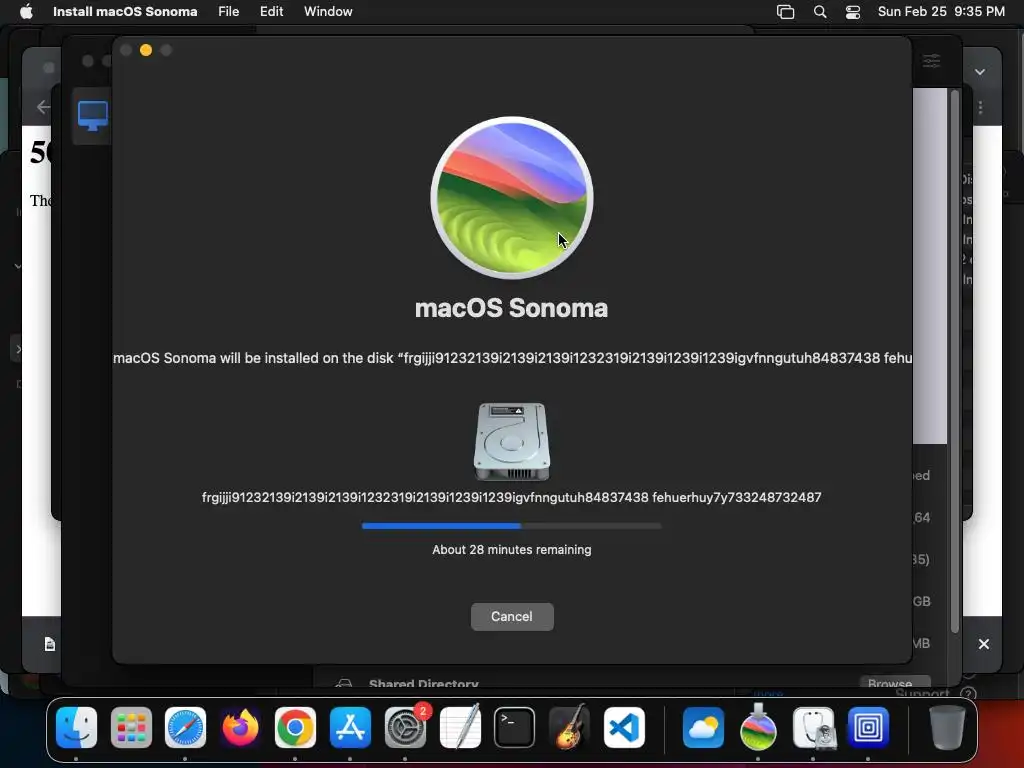Open the downloaded file icon in the bottom bar
1024x768 pixels.
(x=50, y=645)
